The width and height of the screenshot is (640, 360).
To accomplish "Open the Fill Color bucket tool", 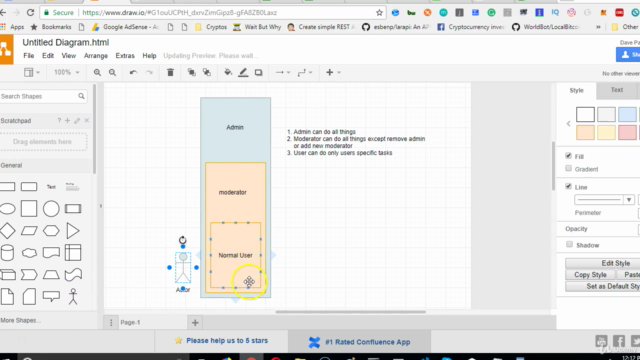I will coord(228,73).
